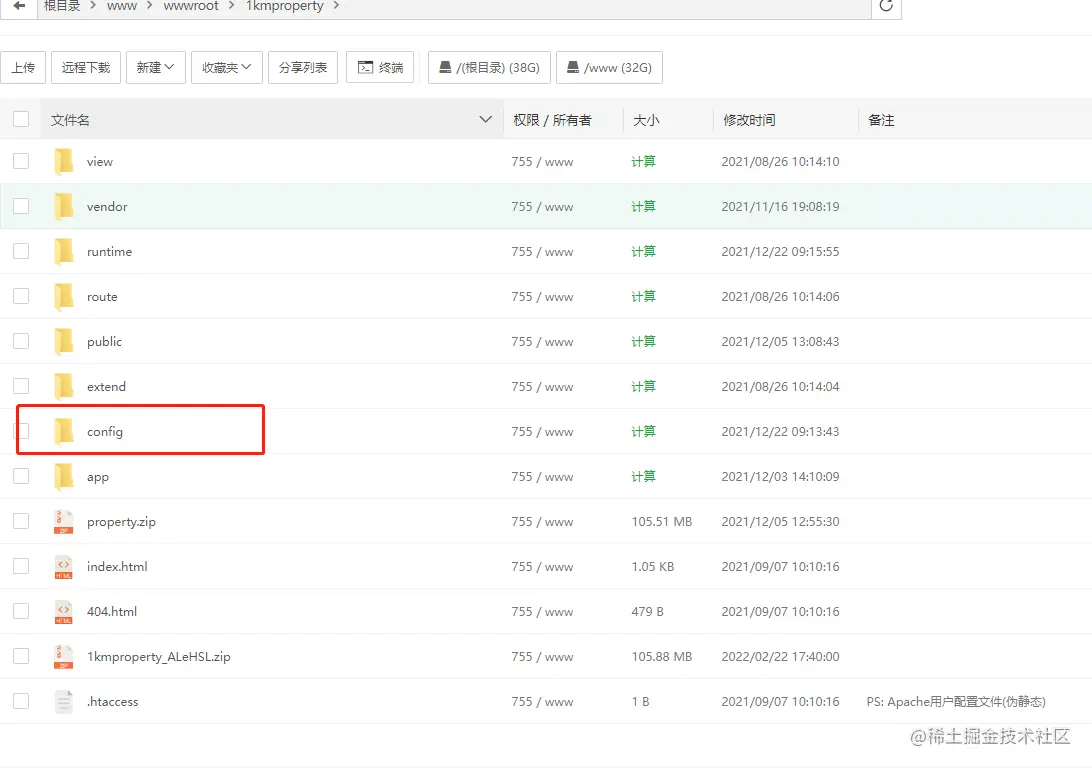Navigate to wwwroot in breadcrumb path
Screen dimensions: 1092x768
click(191, 6)
